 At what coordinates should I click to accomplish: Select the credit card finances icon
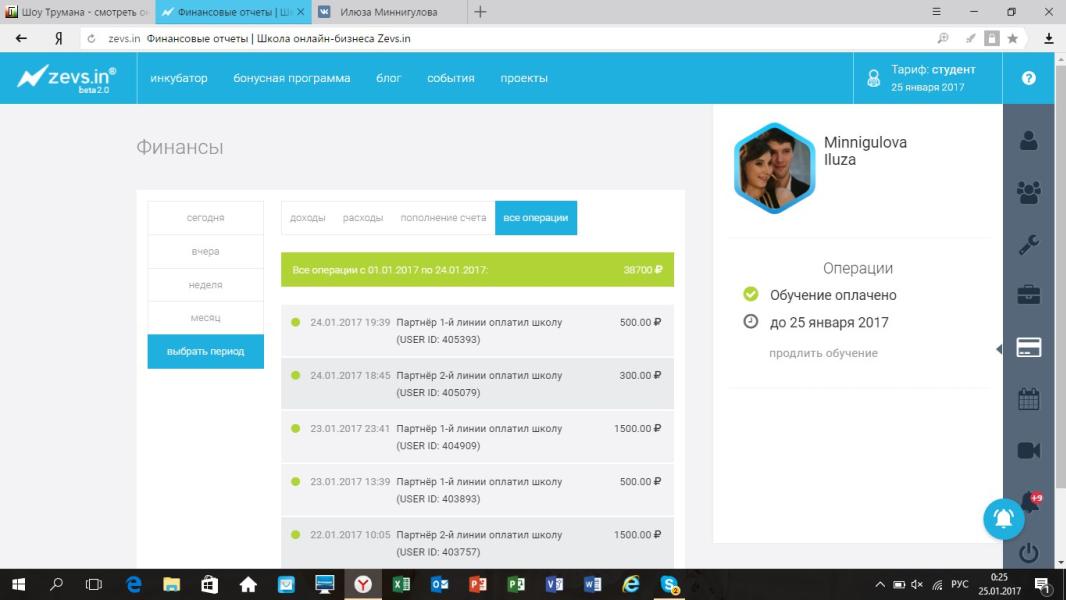point(1028,348)
